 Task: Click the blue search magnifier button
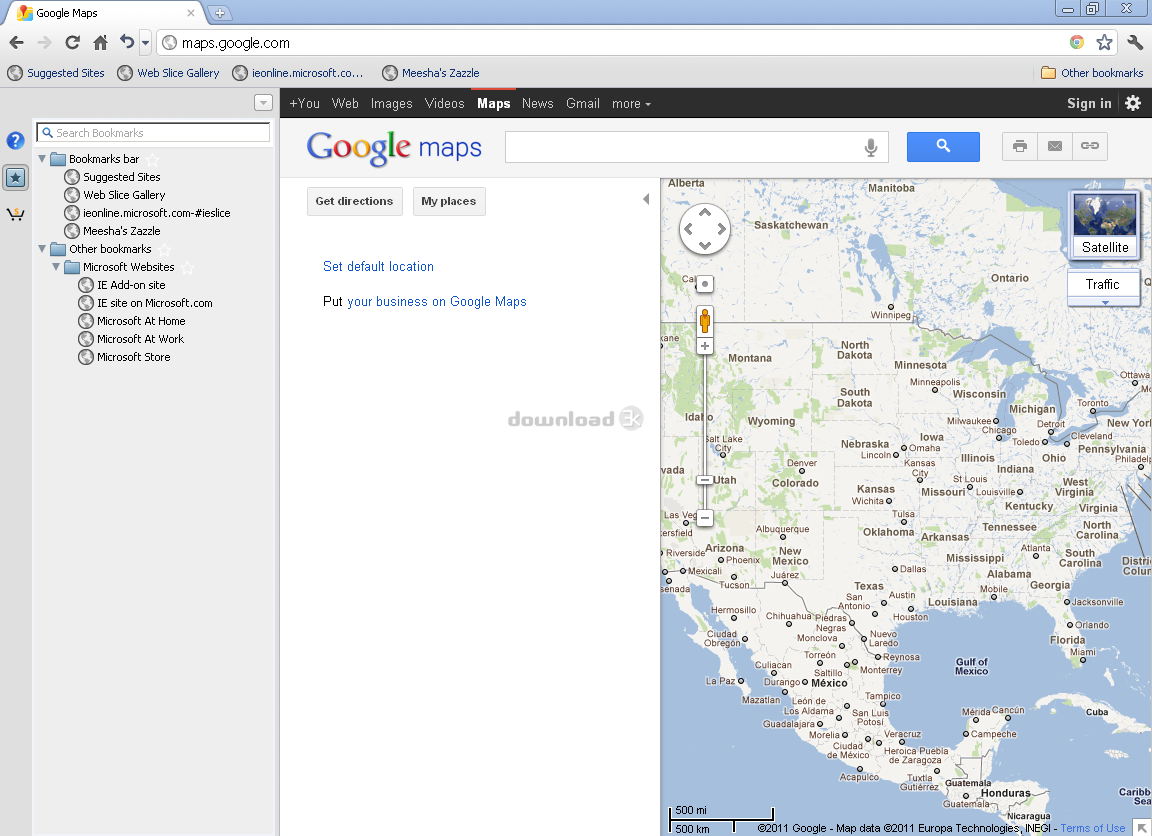tap(943, 147)
